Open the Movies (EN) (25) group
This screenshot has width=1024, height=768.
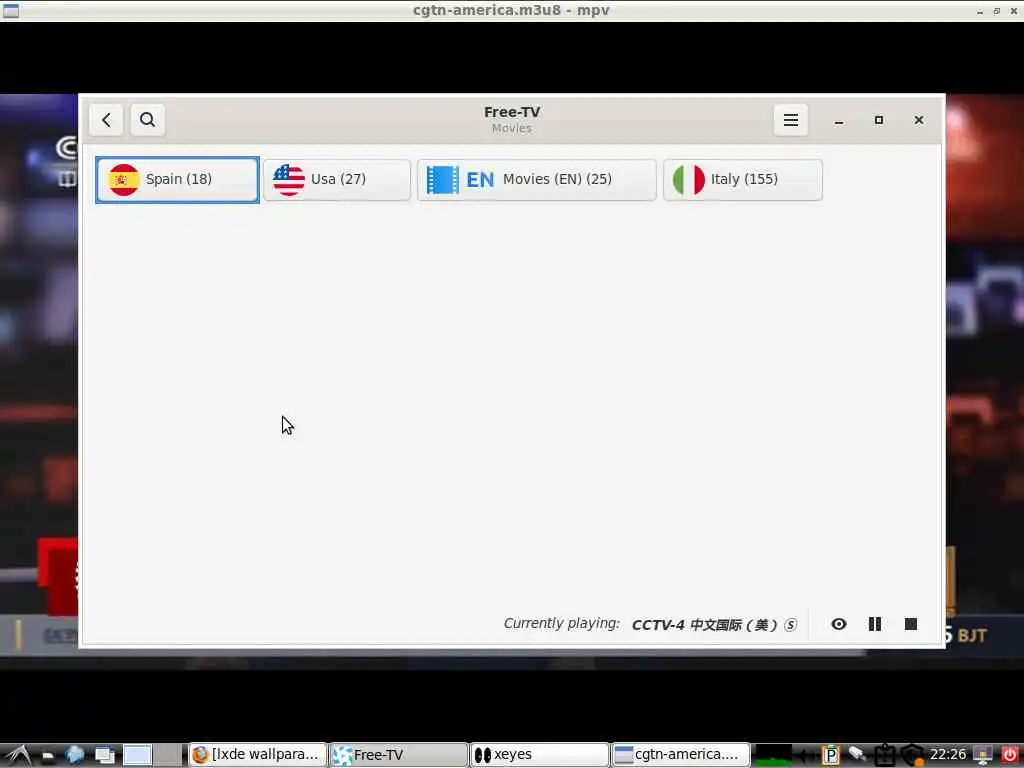click(537, 180)
